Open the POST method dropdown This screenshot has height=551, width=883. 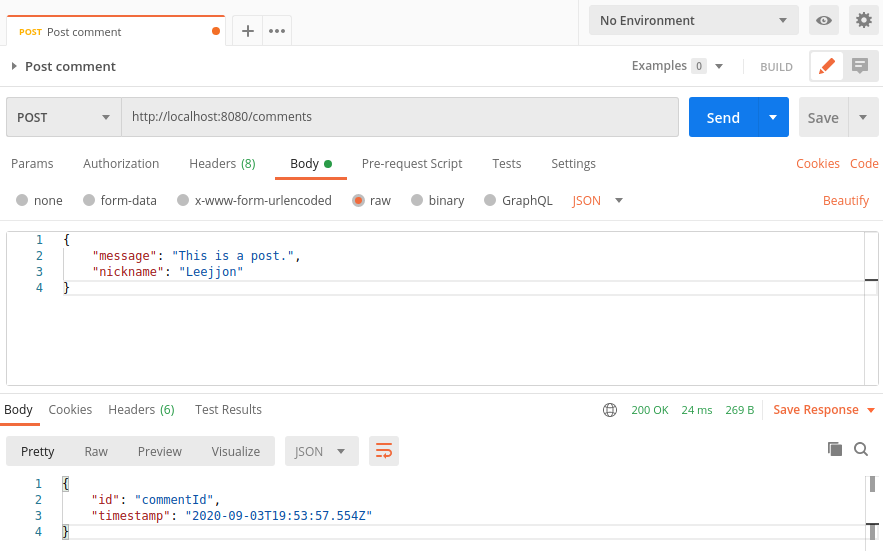pos(64,117)
